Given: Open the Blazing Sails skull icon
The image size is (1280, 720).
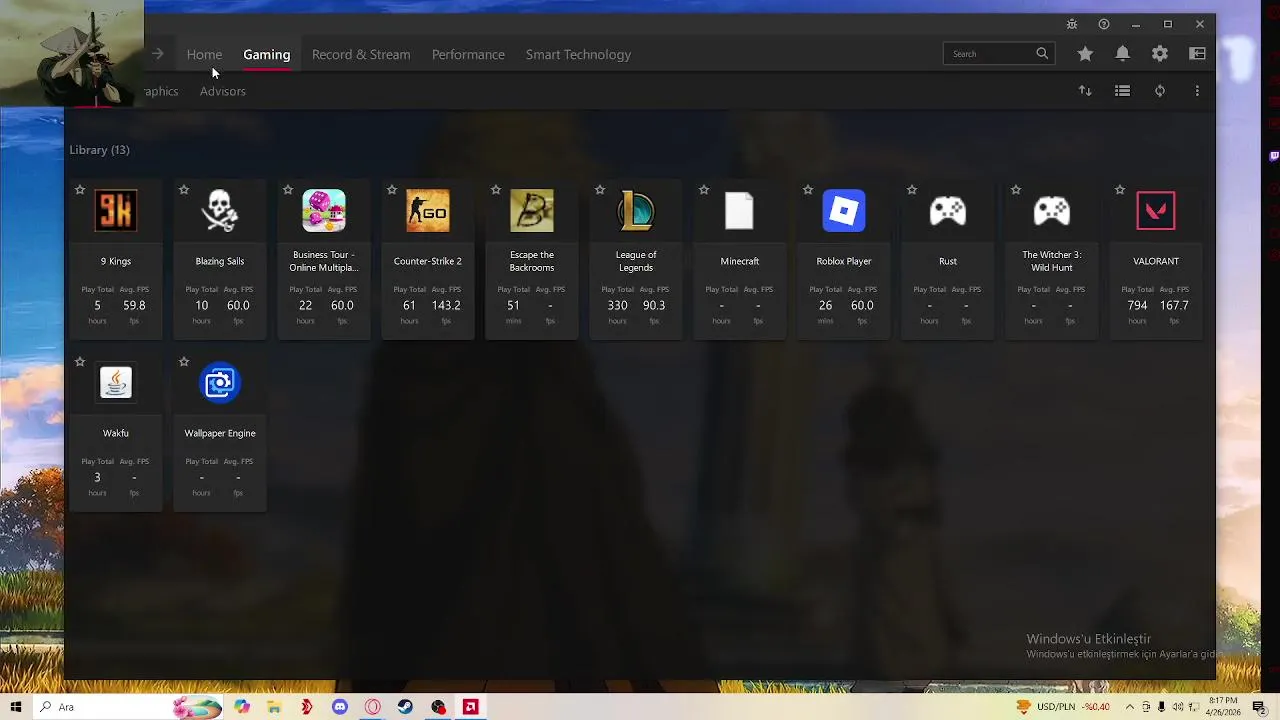Looking at the screenshot, I should pyautogui.click(x=220, y=211).
